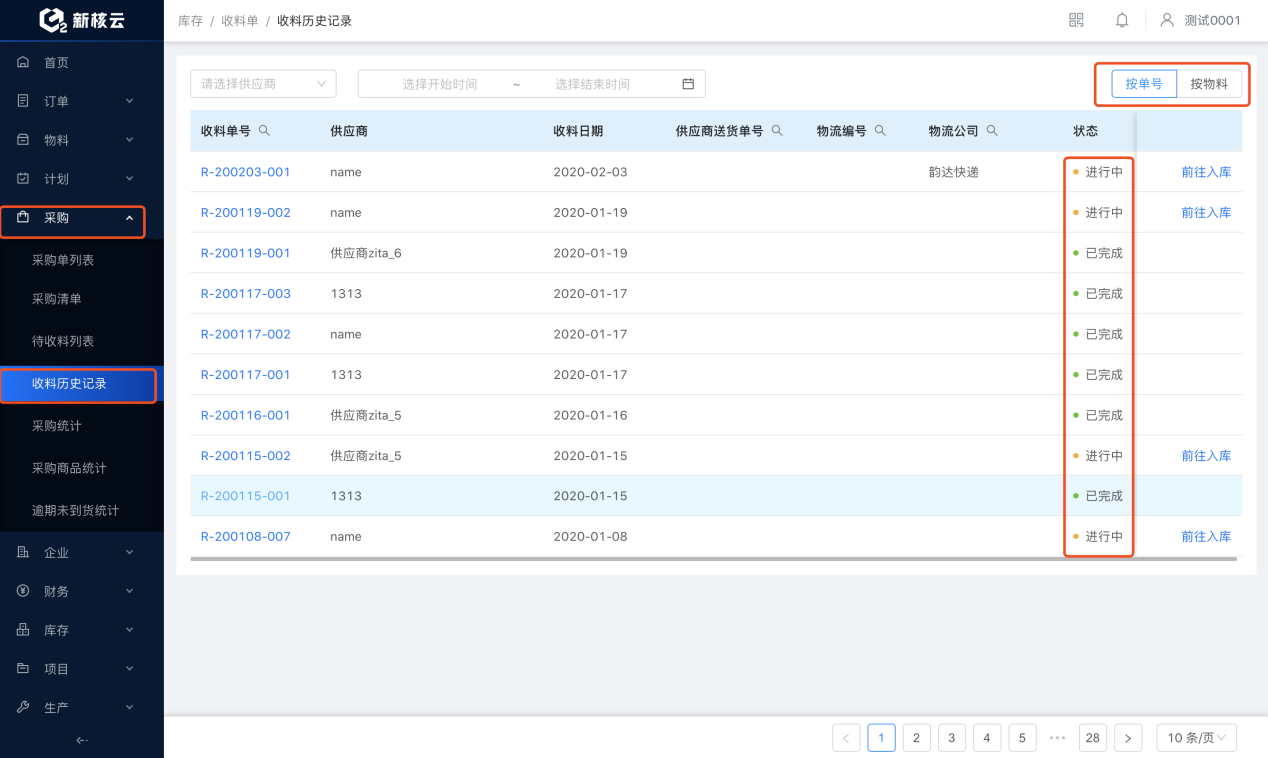Open receipt R-200115-001
The height and width of the screenshot is (758, 1268).
point(245,496)
